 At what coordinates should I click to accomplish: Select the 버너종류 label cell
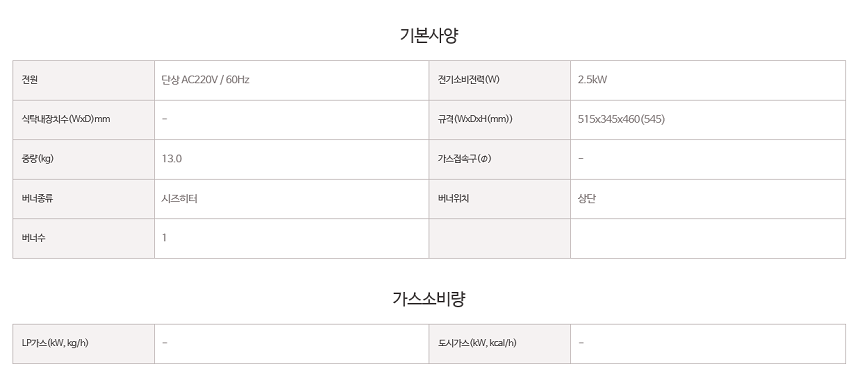83,199
